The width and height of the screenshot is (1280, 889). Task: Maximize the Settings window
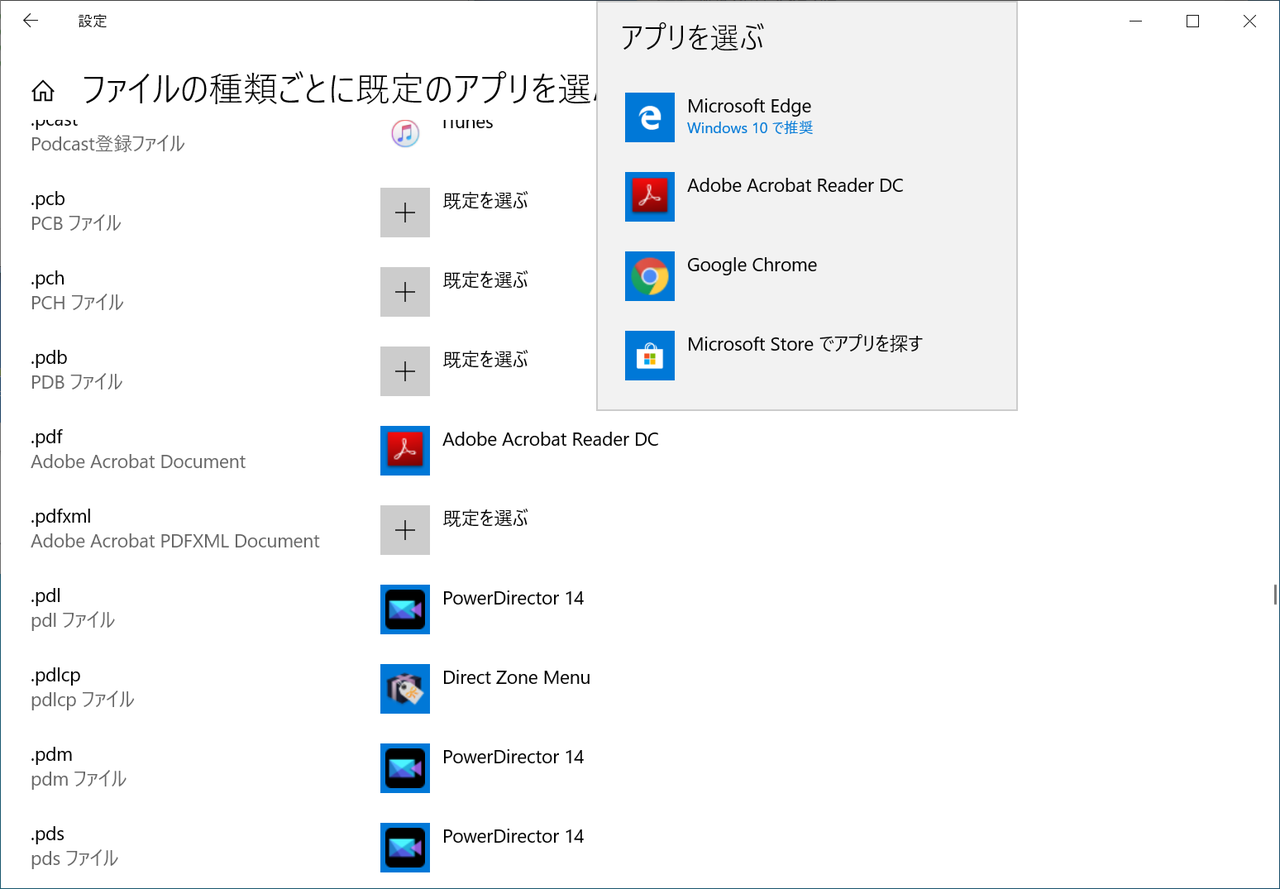[x=1192, y=21]
